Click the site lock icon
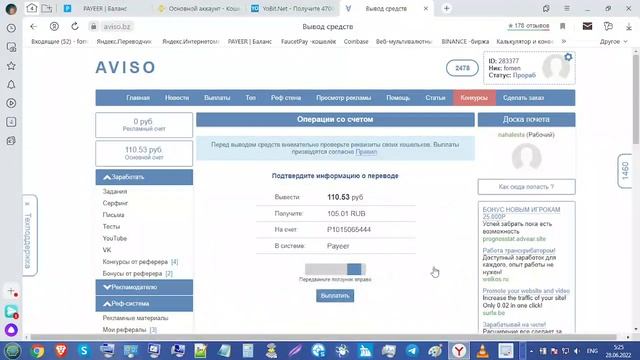The image size is (640, 360). (93, 27)
